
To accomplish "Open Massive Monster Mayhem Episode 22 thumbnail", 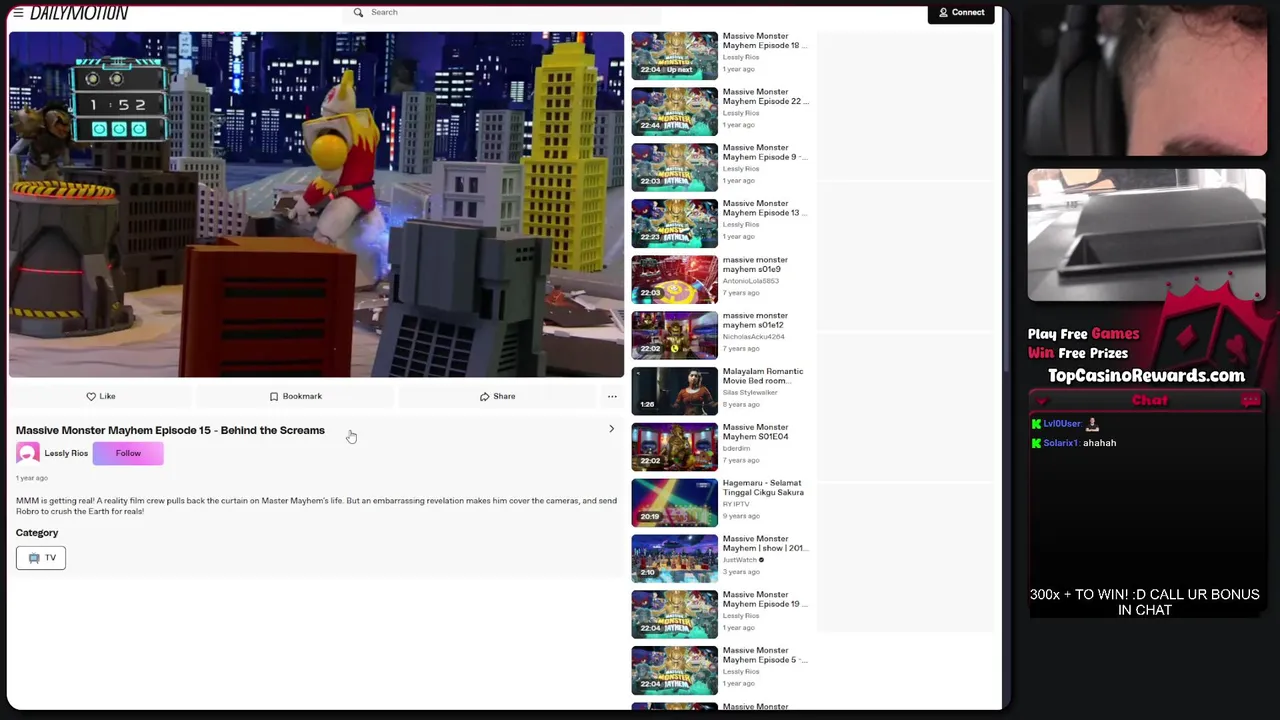I will (674, 111).
